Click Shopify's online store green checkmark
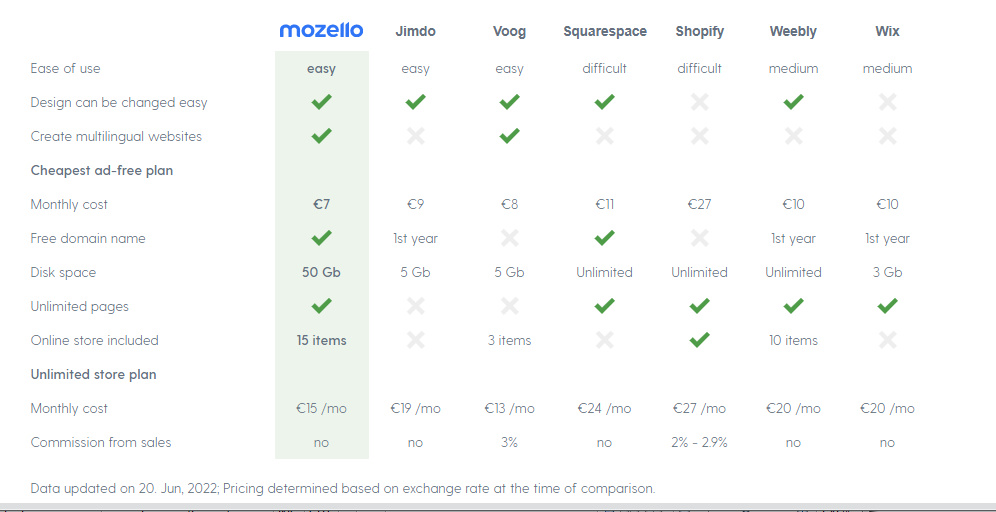 click(699, 340)
